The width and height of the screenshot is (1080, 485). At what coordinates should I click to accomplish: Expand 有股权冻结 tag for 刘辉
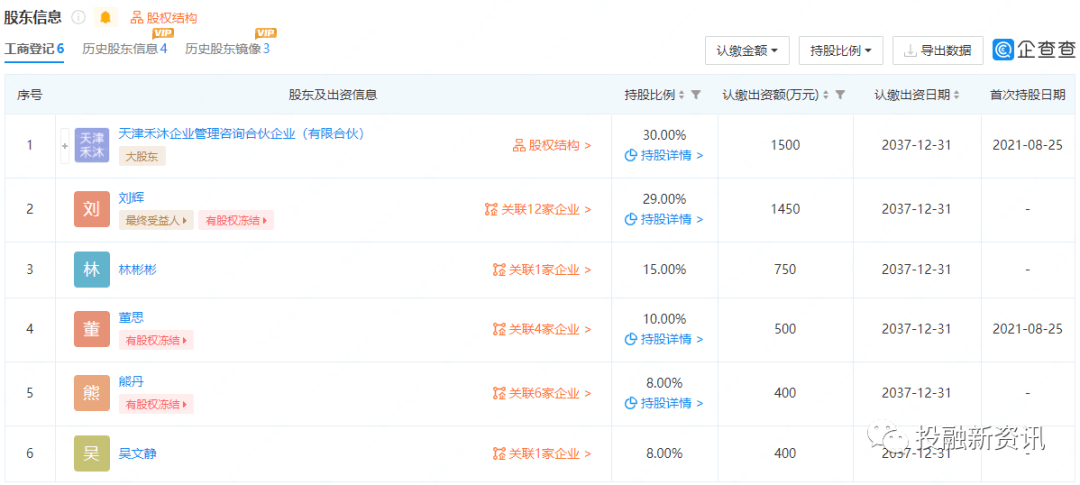tap(236, 220)
